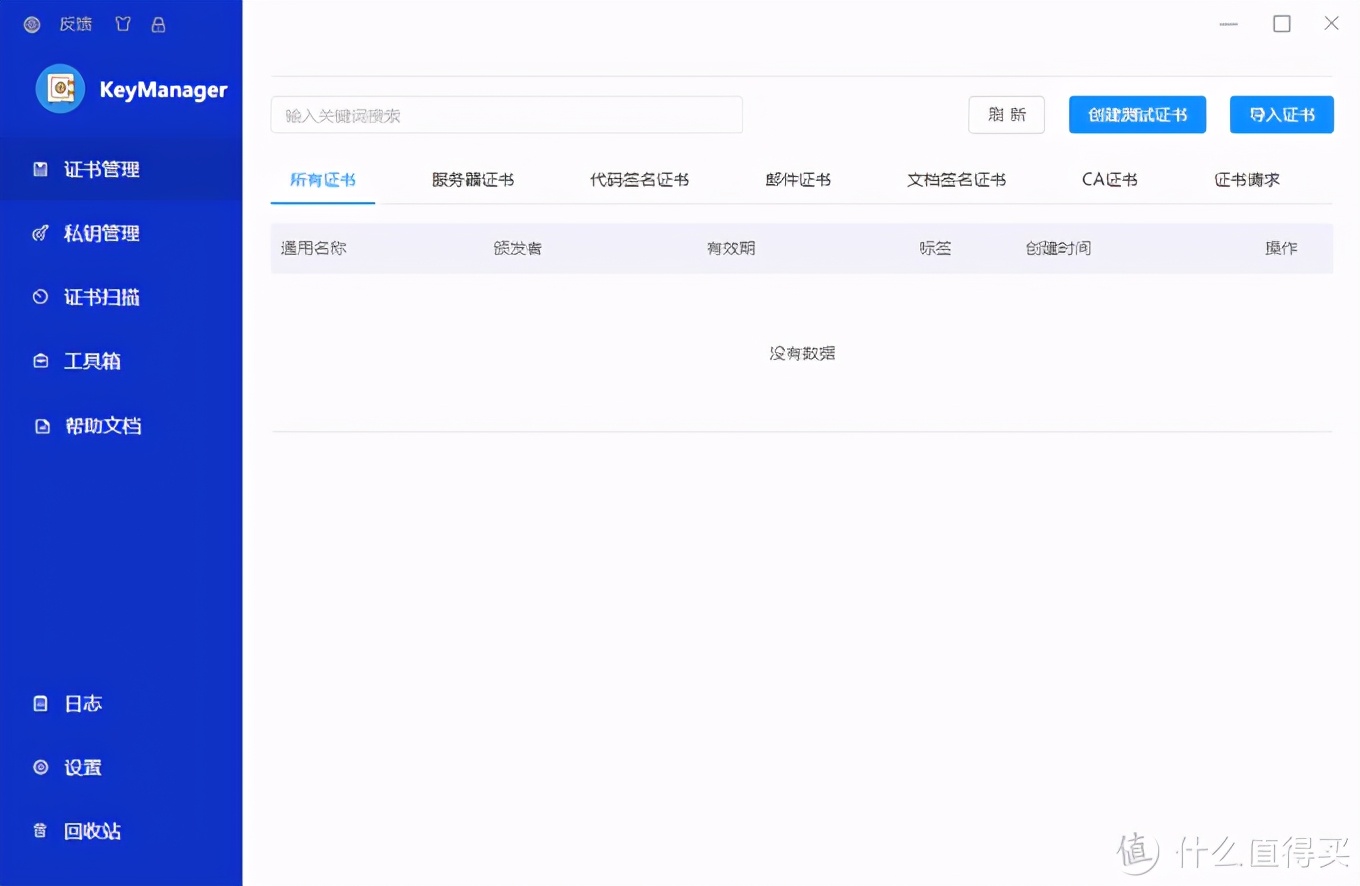Select the CA证书 tab
The width and height of the screenshot is (1360, 886).
coord(1108,179)
